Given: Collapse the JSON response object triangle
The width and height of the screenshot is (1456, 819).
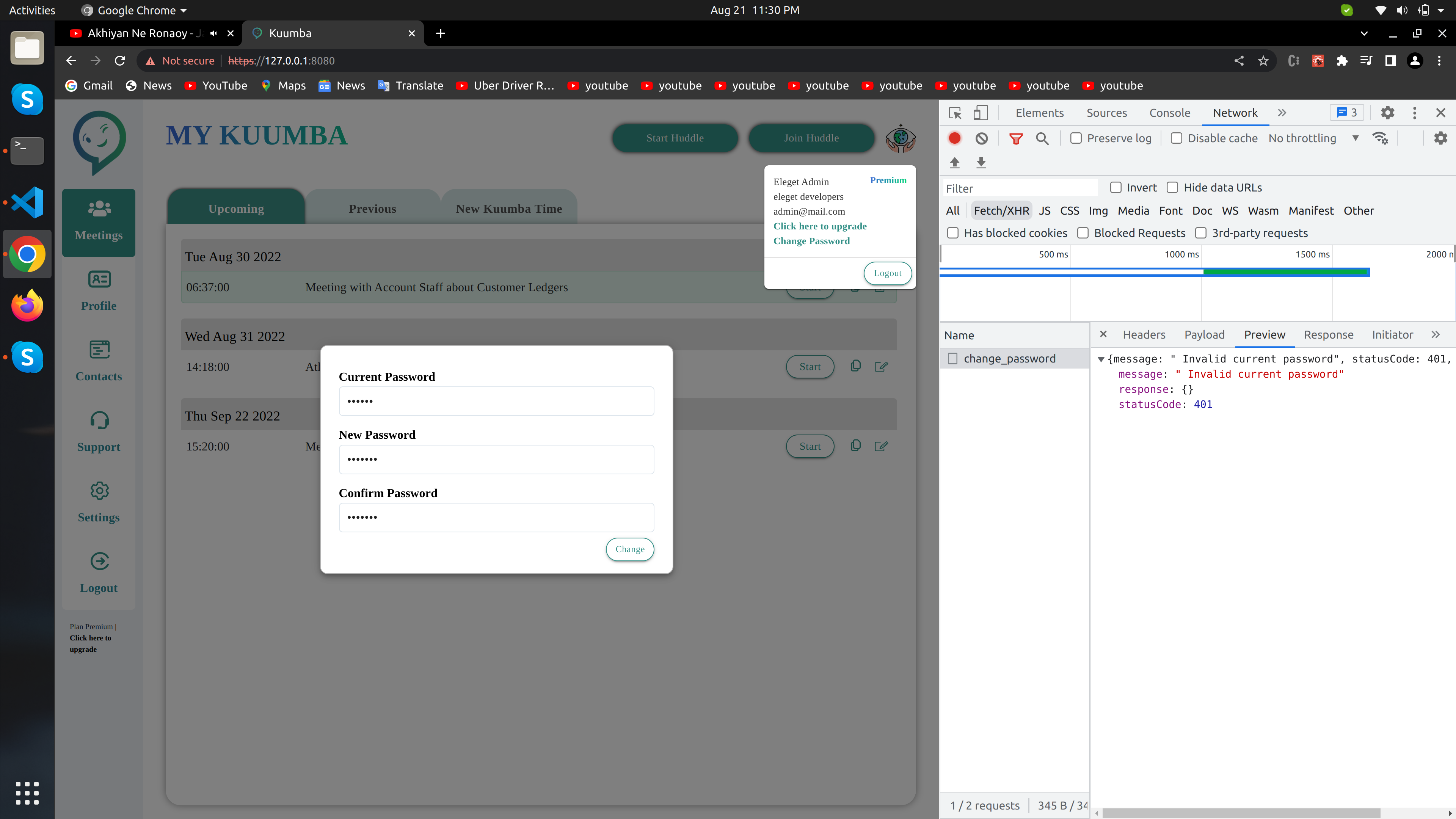Looking at the screenshot, I should tap(1101, 359).
